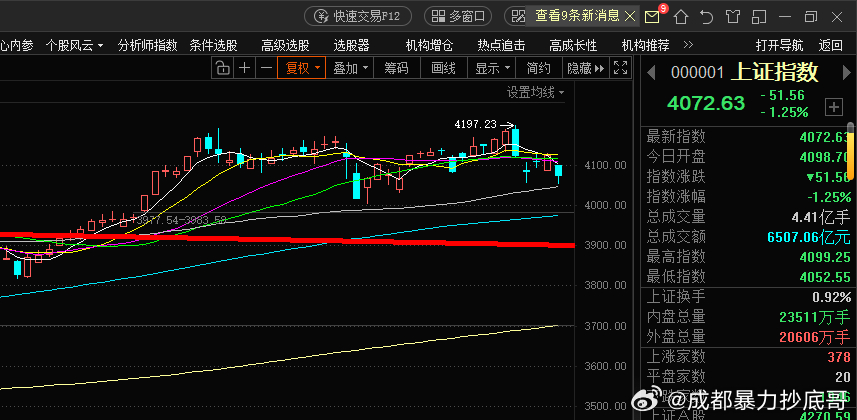Click the 心内参 menu item
The height and width of the screenshot is (420, 857).
[x=16, y=45]
